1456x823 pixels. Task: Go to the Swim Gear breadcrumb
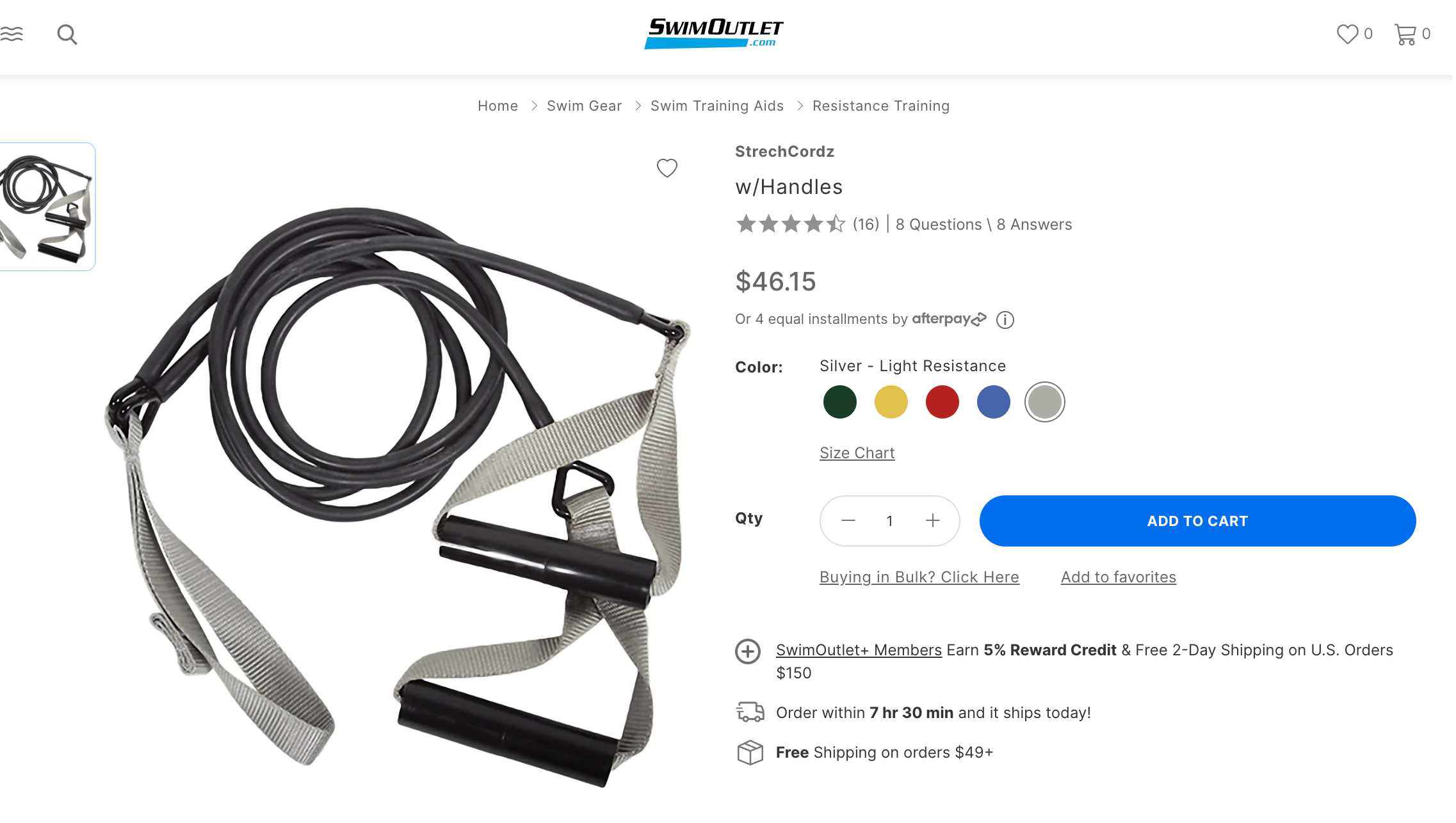[x=584, y=106]
